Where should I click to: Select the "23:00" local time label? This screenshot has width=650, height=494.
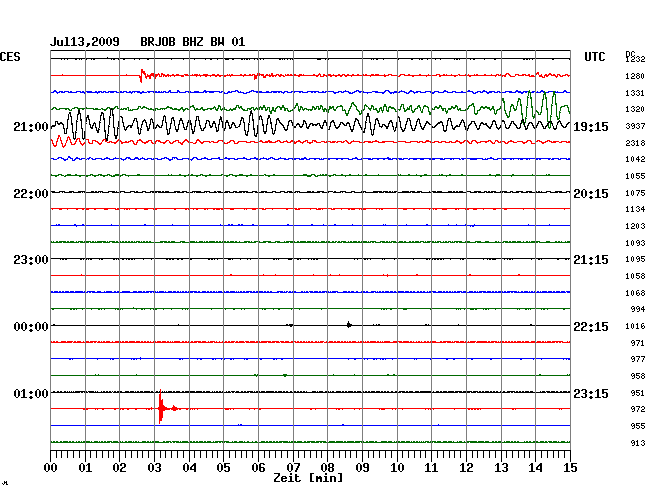tap(31, 260)
